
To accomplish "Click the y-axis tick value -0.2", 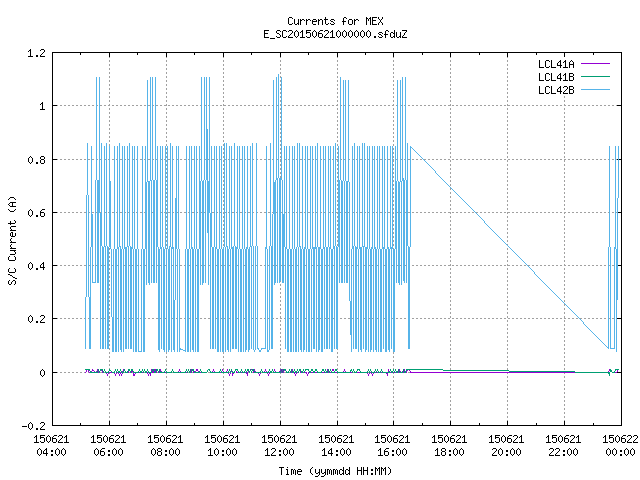I will [x=33, y=426].
